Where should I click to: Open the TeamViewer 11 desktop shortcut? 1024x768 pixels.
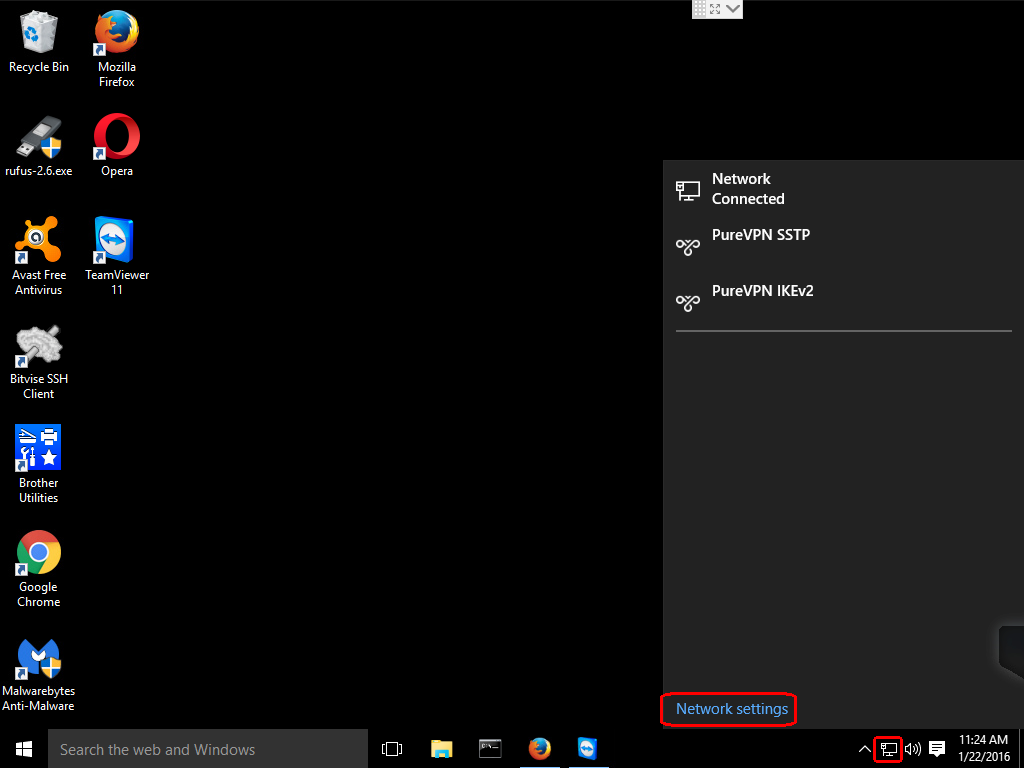(117, 257)
